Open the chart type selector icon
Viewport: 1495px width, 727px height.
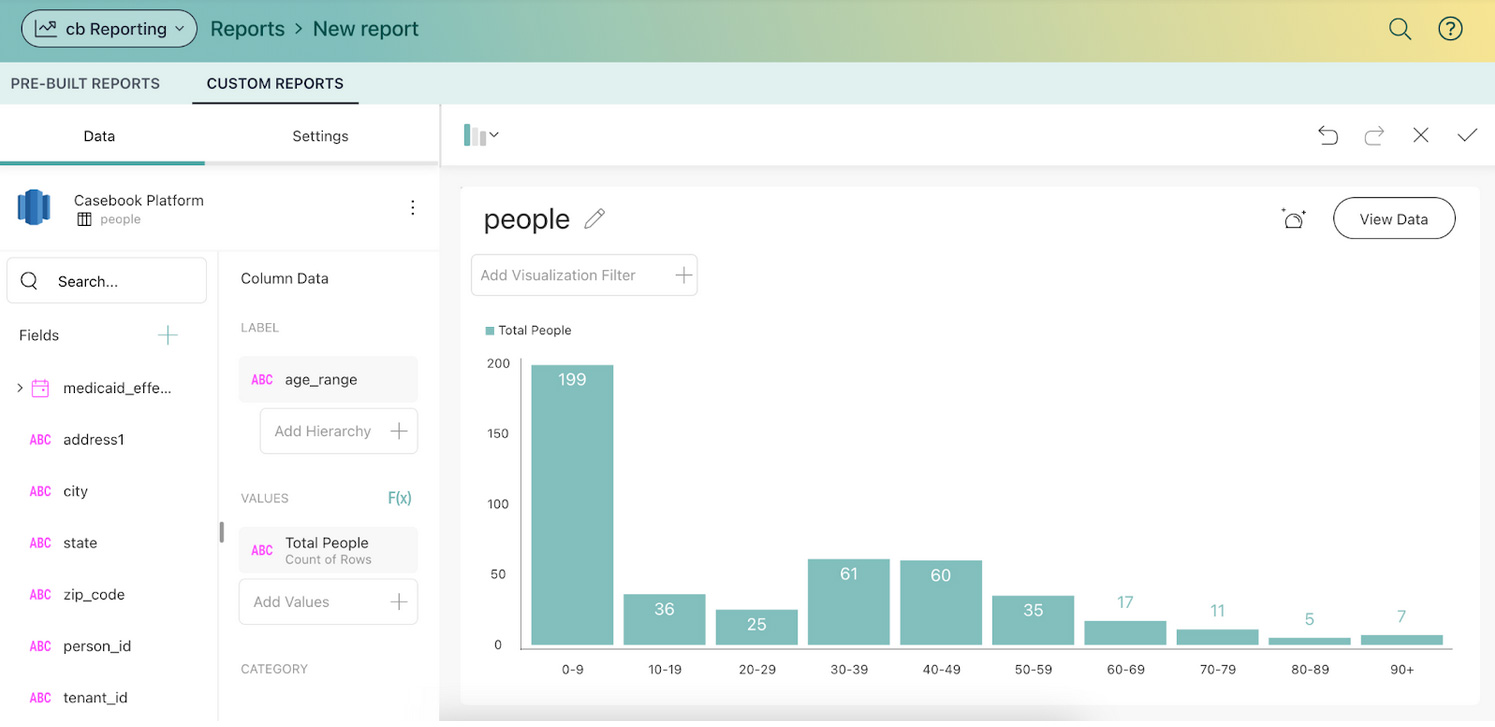474,134
